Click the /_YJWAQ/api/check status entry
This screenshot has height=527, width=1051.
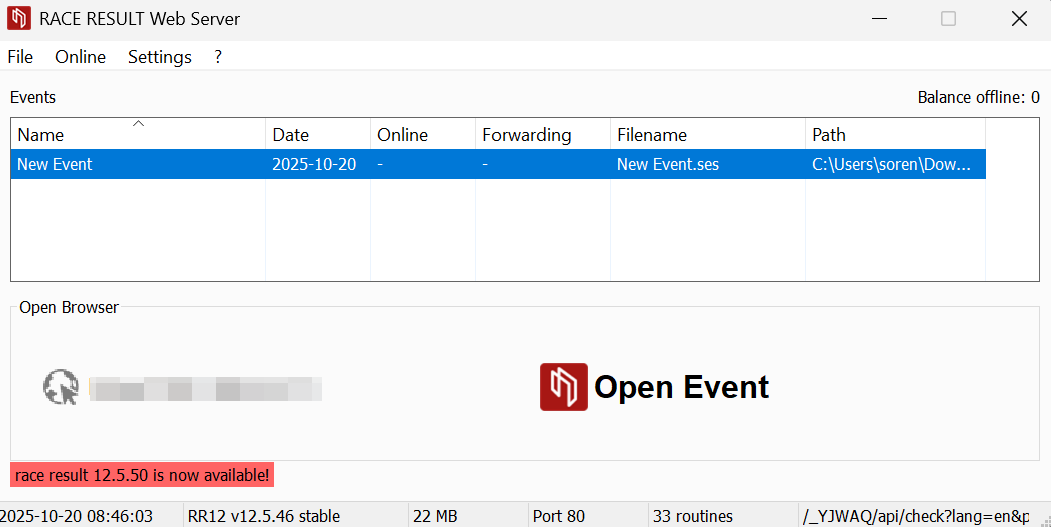tap(916, 516)
